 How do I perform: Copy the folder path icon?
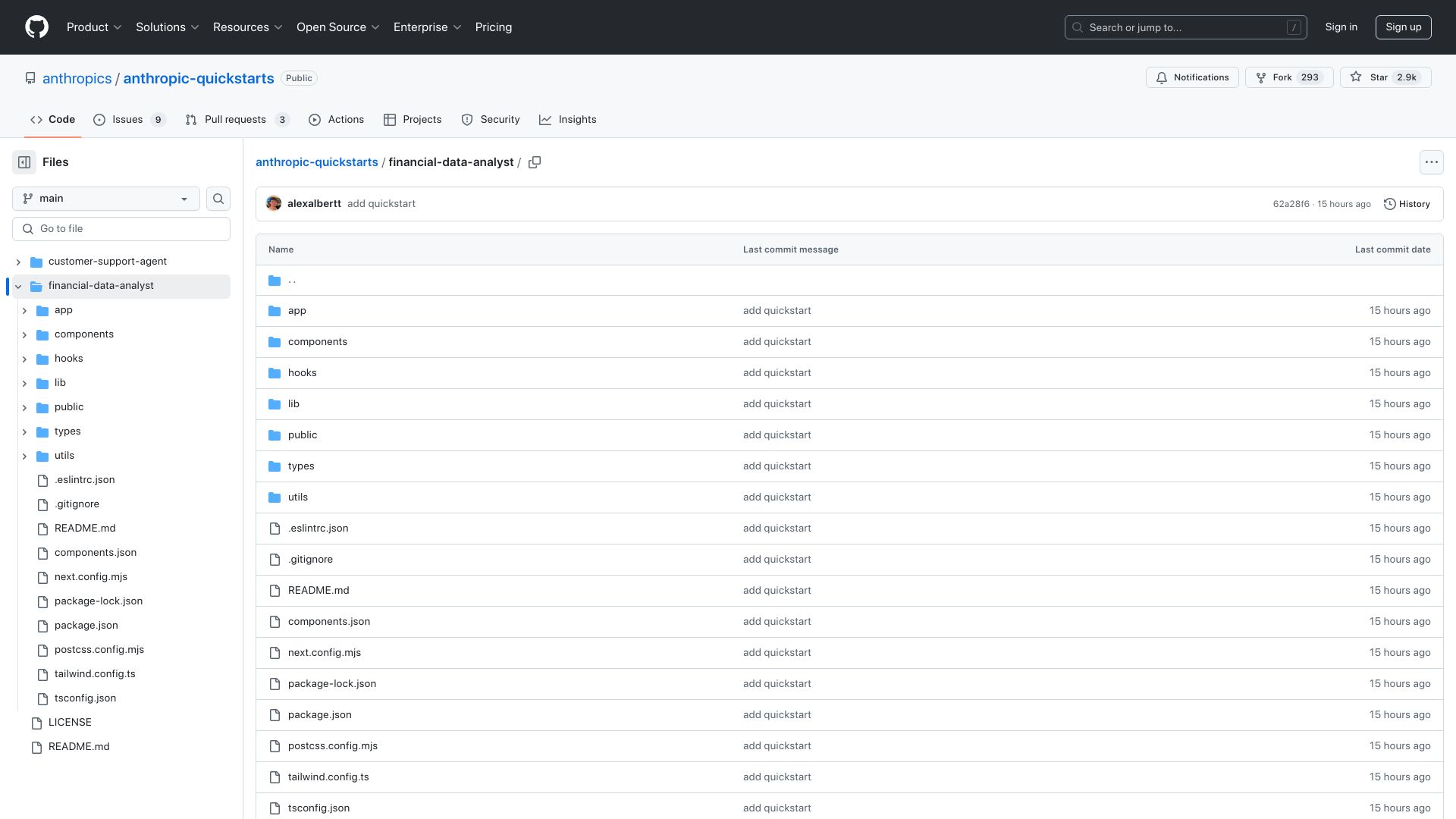click(x=535, y=162)
